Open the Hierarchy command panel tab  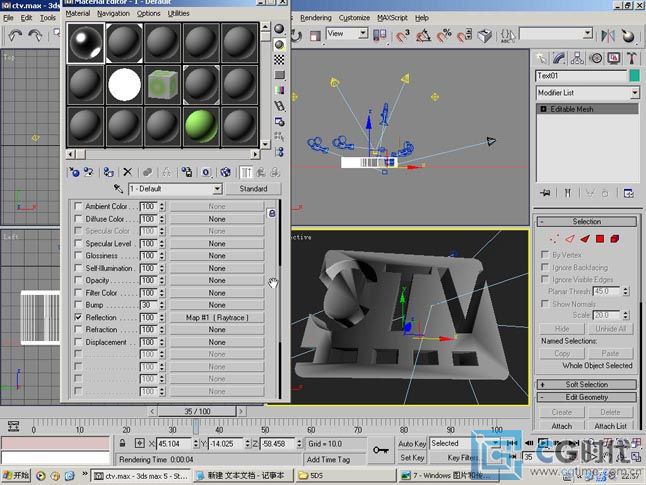[577, 59]
